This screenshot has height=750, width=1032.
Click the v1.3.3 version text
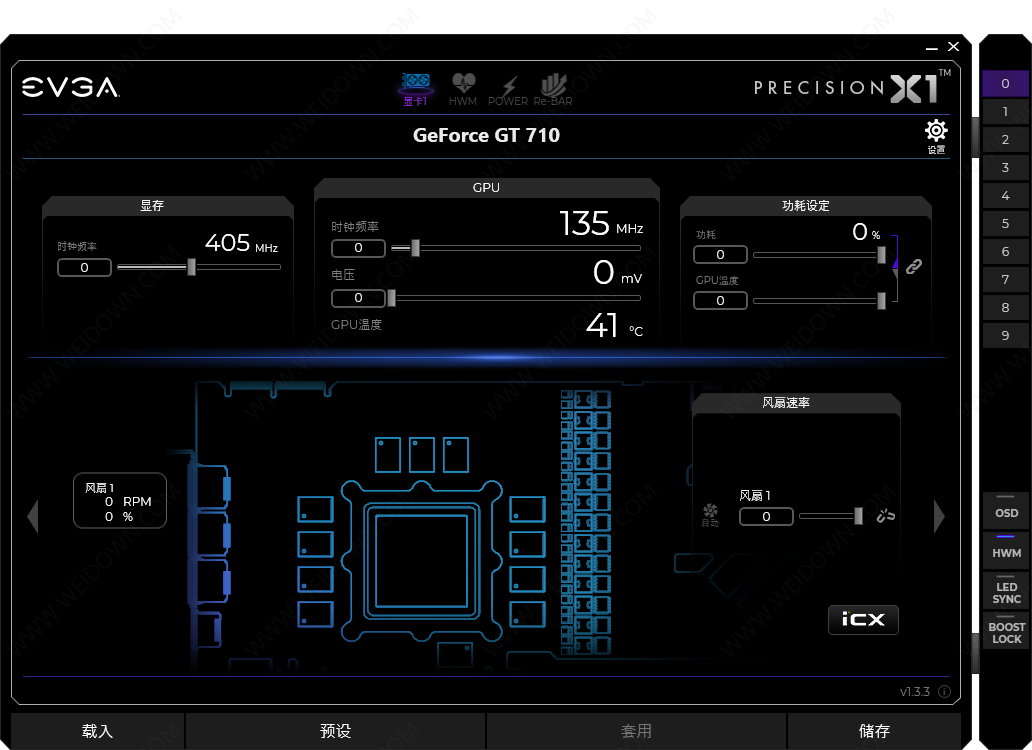914,691
